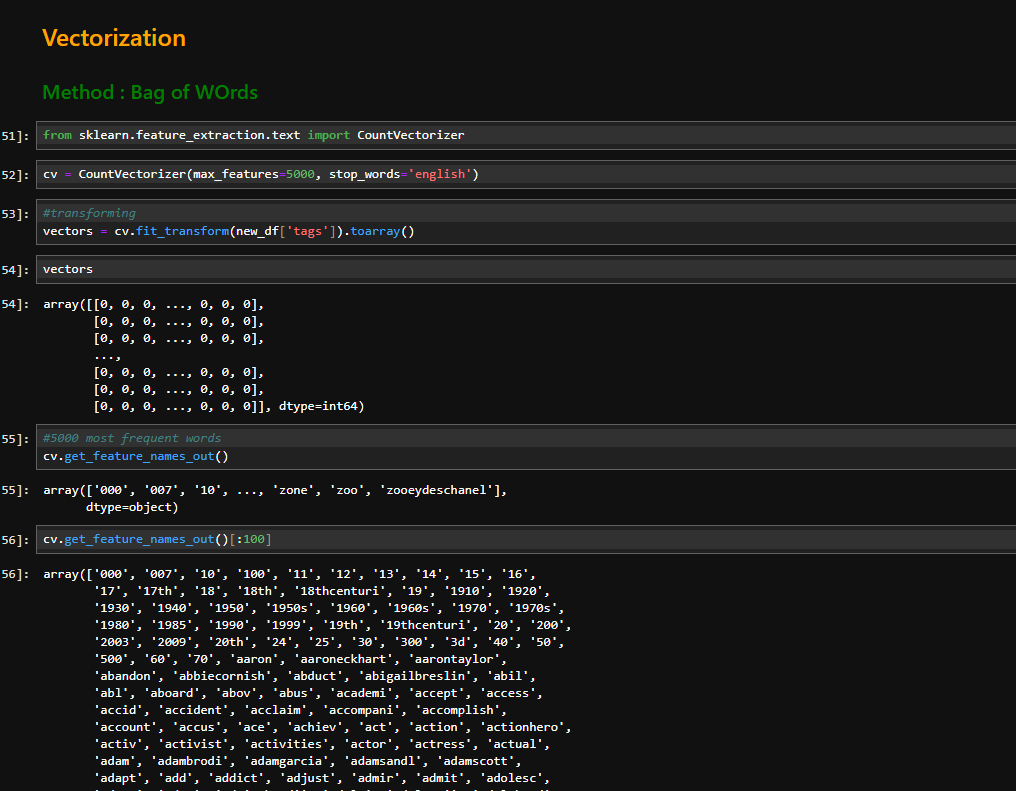The width and height of the screenshot is (1016, 791).
Task: Click the input prompt number 51
Action: 15,136
